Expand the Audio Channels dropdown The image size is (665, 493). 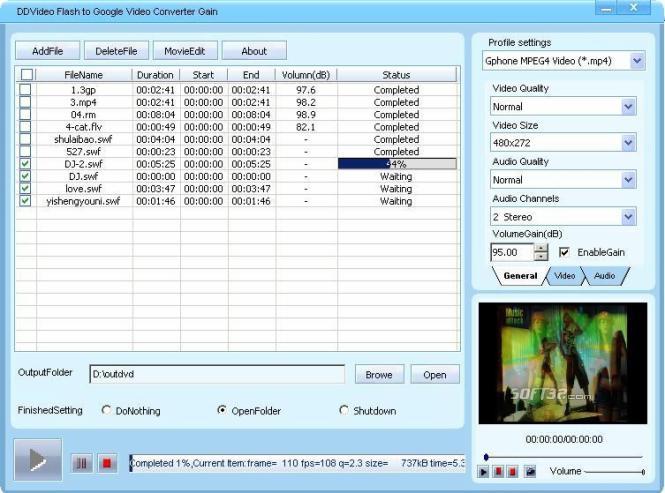point(629,217)
